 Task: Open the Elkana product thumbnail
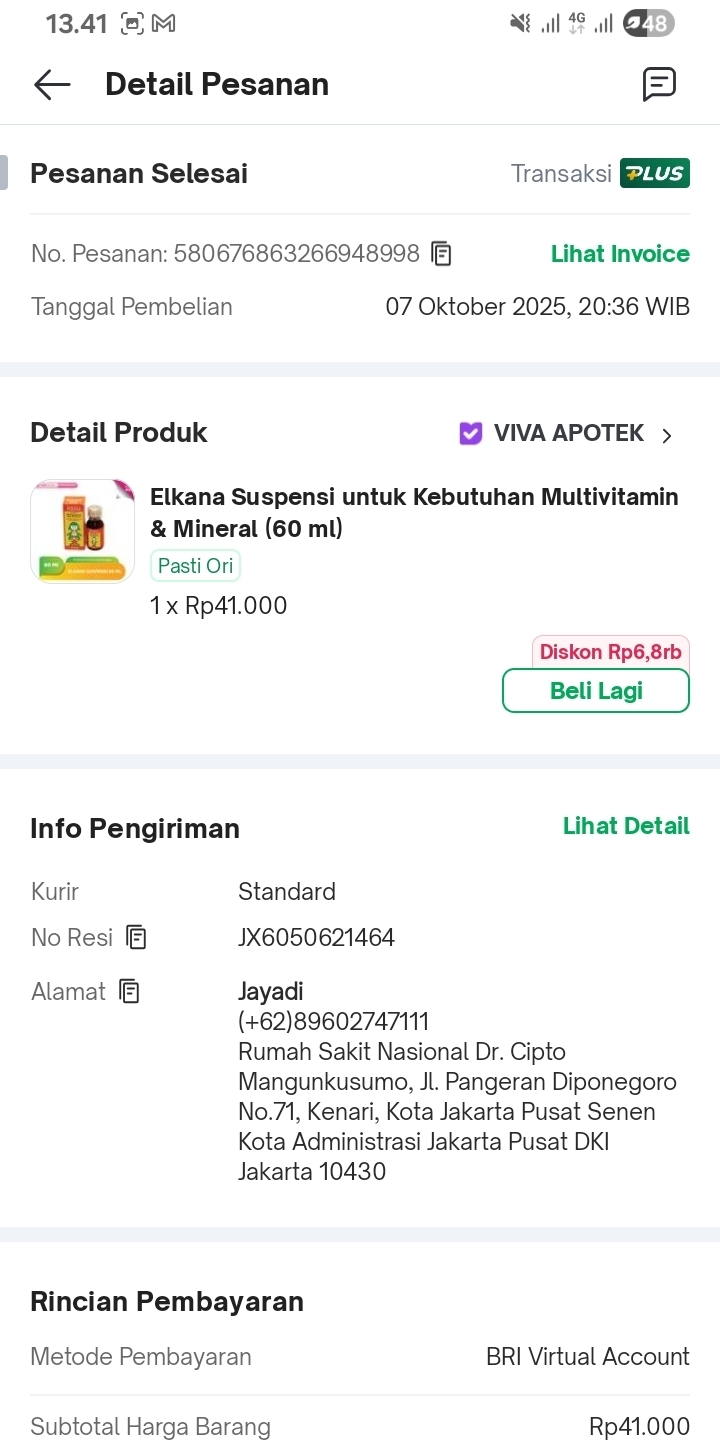click(82, 531)
